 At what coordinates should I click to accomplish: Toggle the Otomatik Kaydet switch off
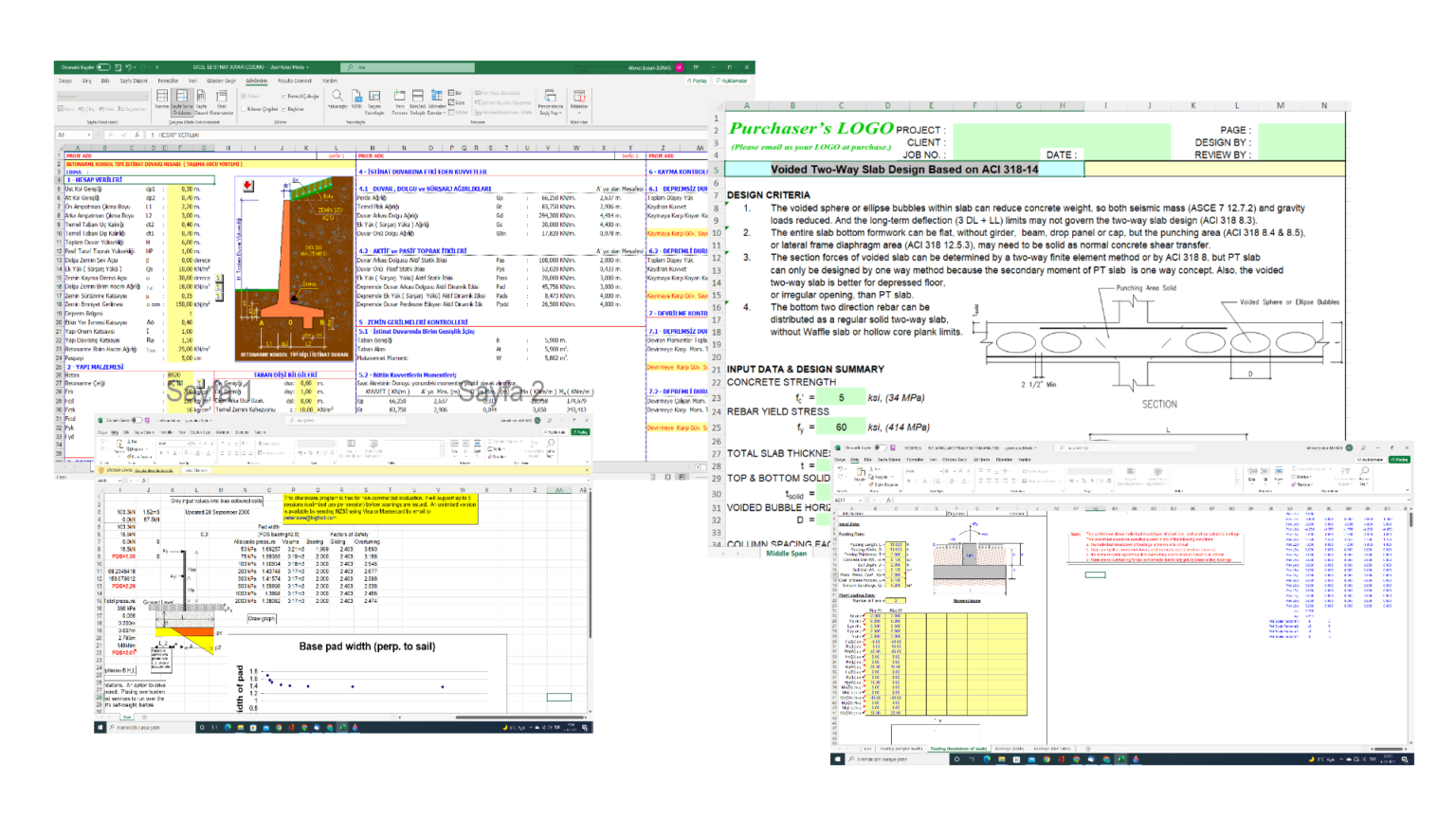coord(102,66)
